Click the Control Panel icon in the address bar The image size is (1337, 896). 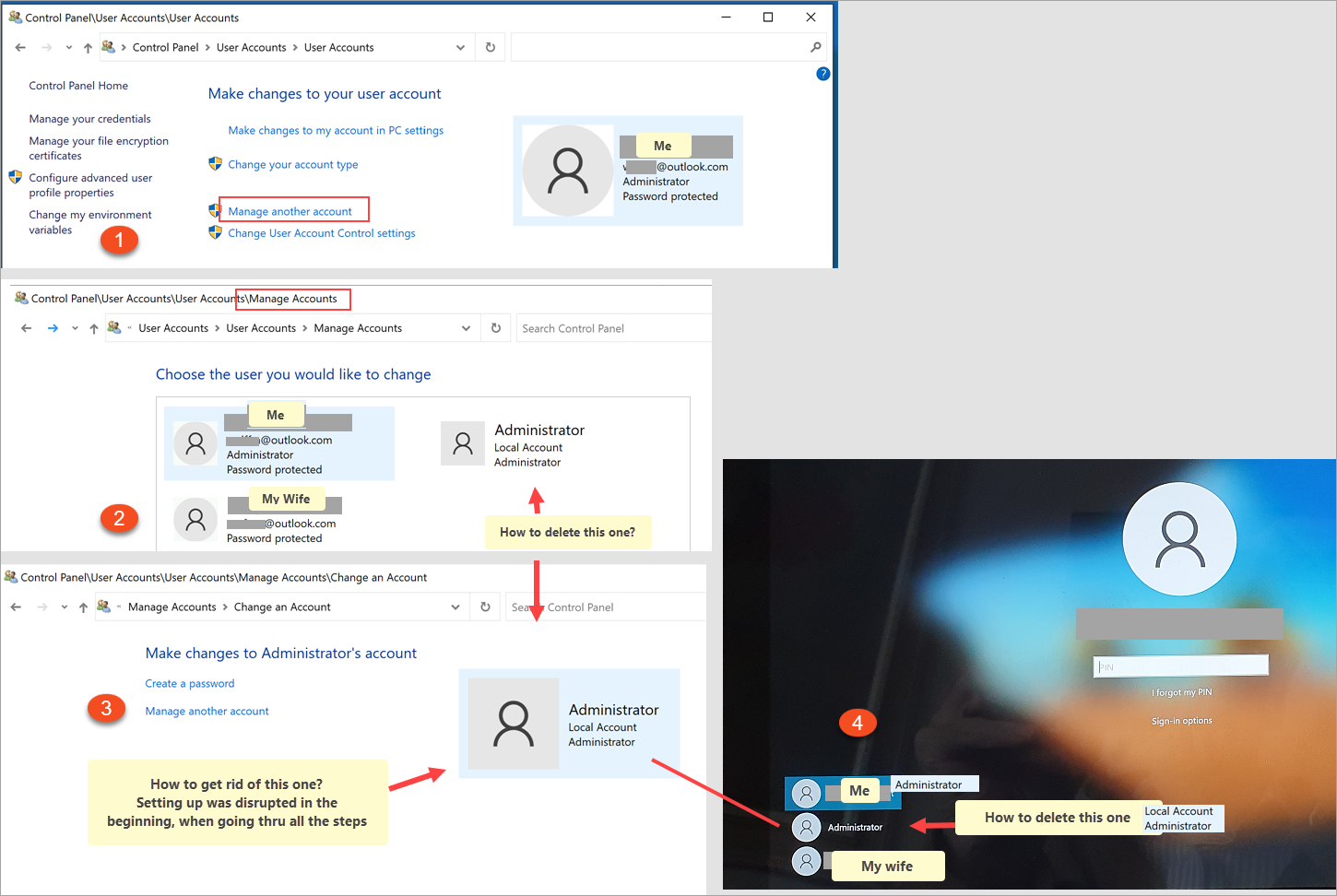[108, 46]
